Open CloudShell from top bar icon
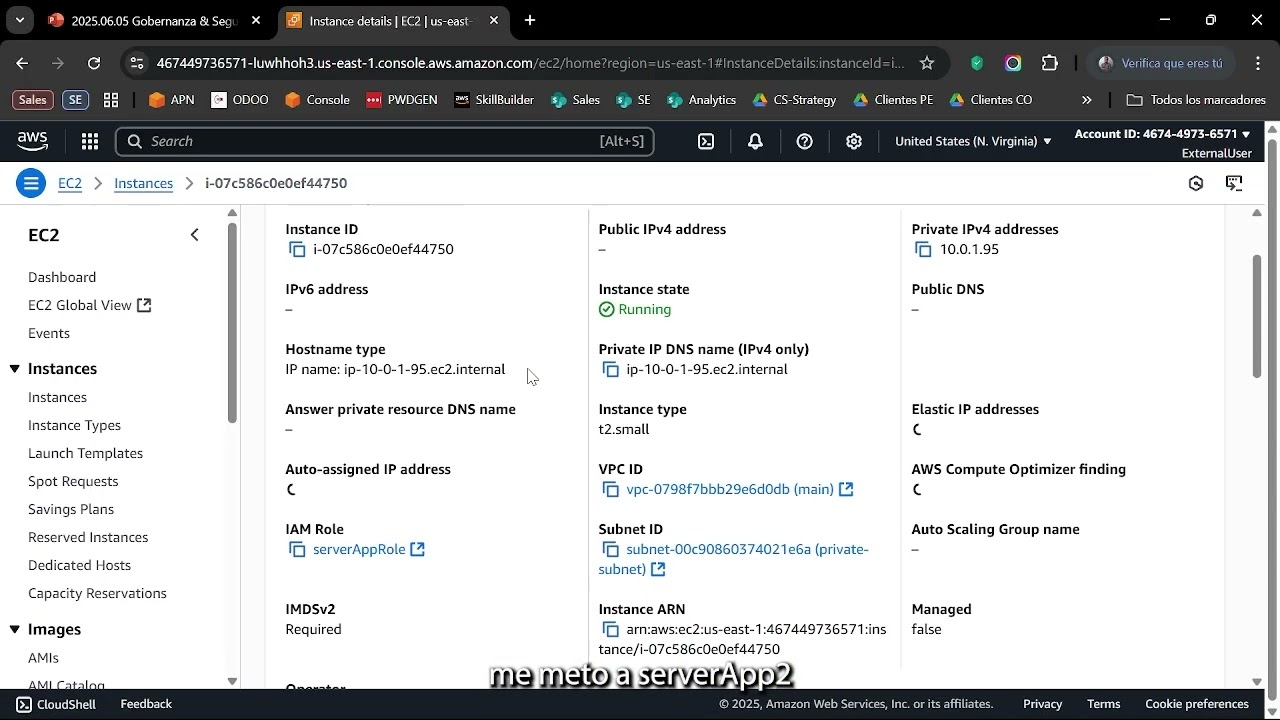 [x=706, y=141]
